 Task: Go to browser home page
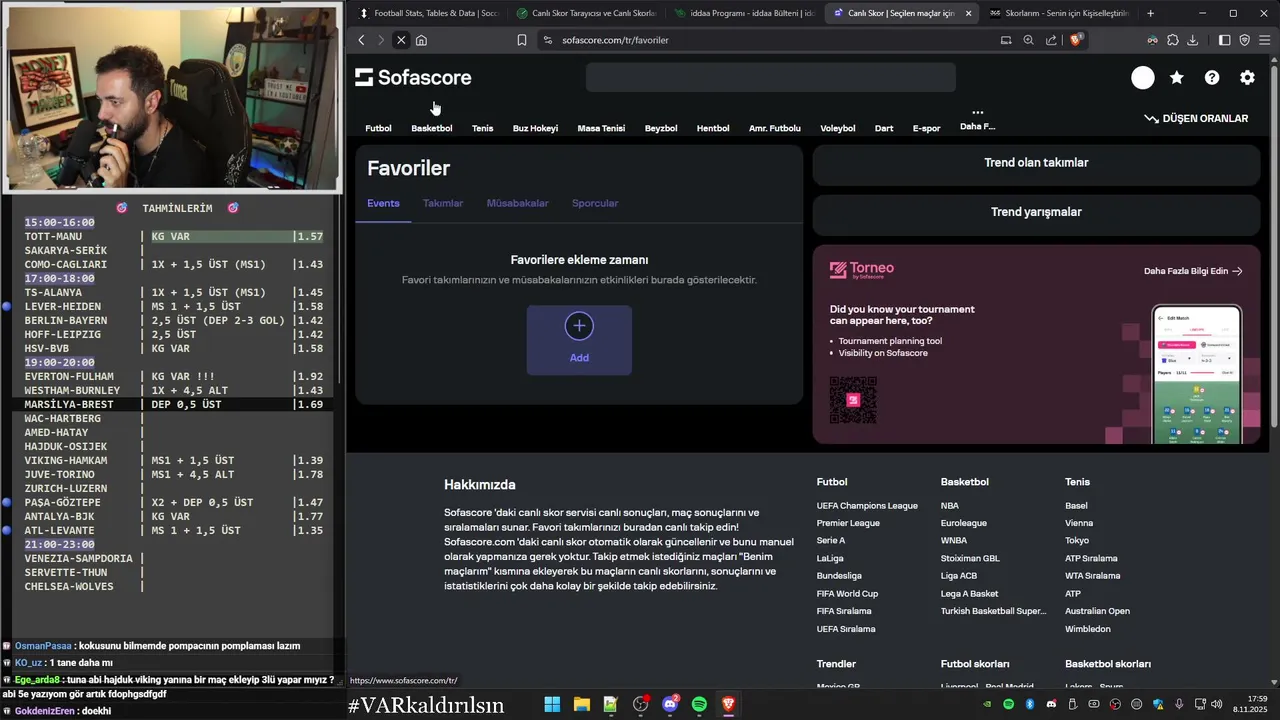pyautogui.click(x=421, y=40)
